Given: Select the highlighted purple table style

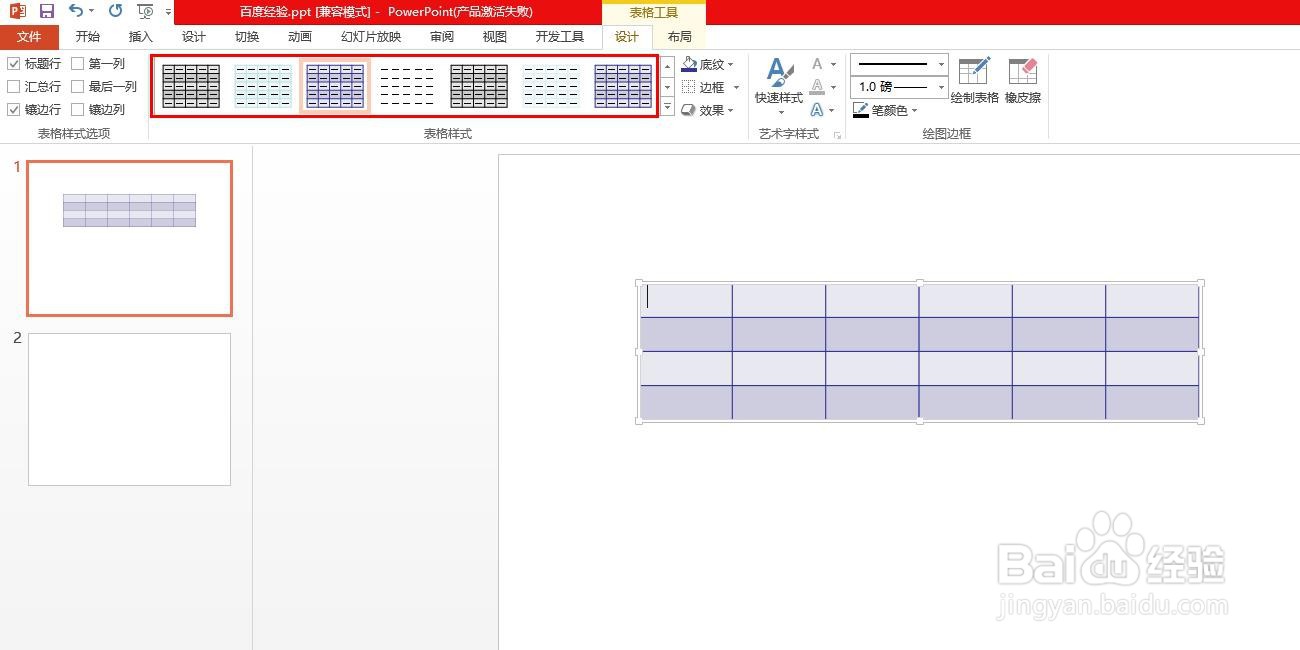Looking at the screenshot, I should pos(335,87).
